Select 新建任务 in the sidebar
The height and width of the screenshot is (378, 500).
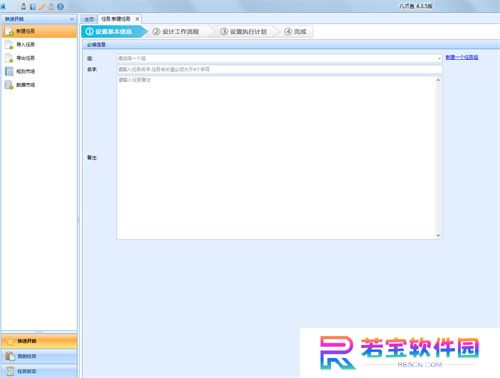click(x=39, y=31)
